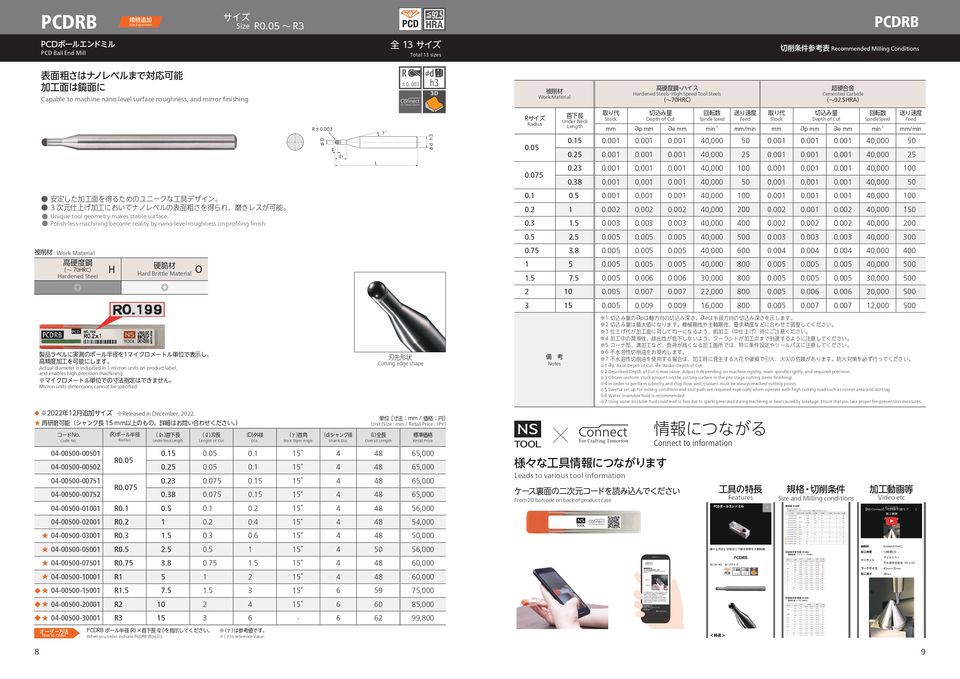Click the retail price 75,000
This screenshot has width=960, height=679.
tap(423, 591)
